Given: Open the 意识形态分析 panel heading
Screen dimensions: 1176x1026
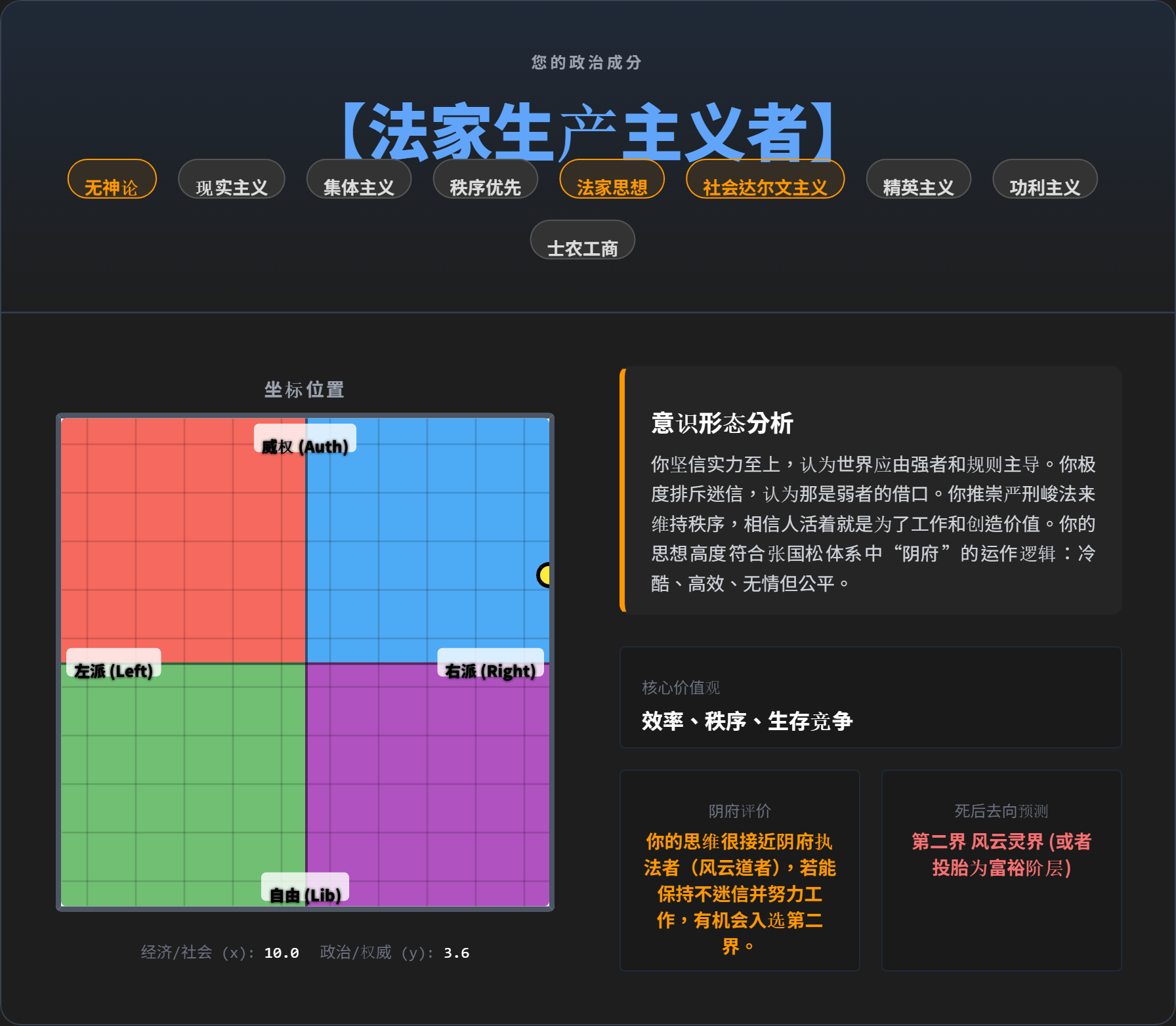Looking at the screenshot, I should tap(719, 424).
